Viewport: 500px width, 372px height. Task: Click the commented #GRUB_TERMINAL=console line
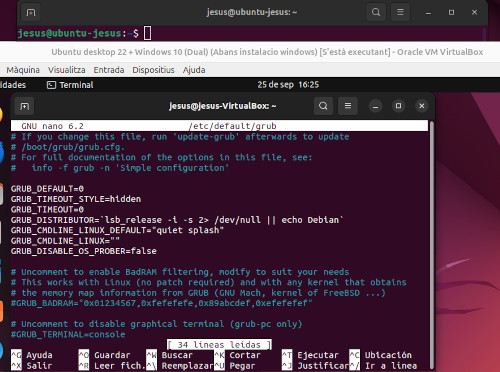point(68,334)
